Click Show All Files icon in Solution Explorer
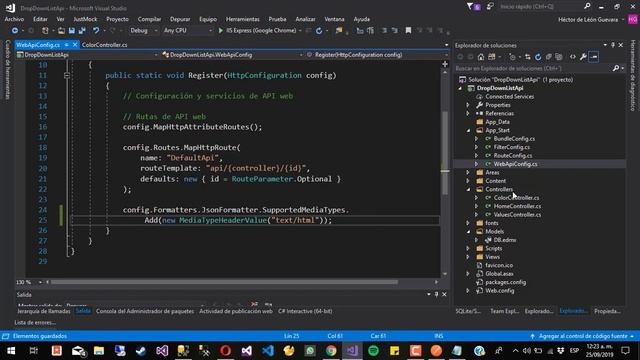 pos(559,57)
